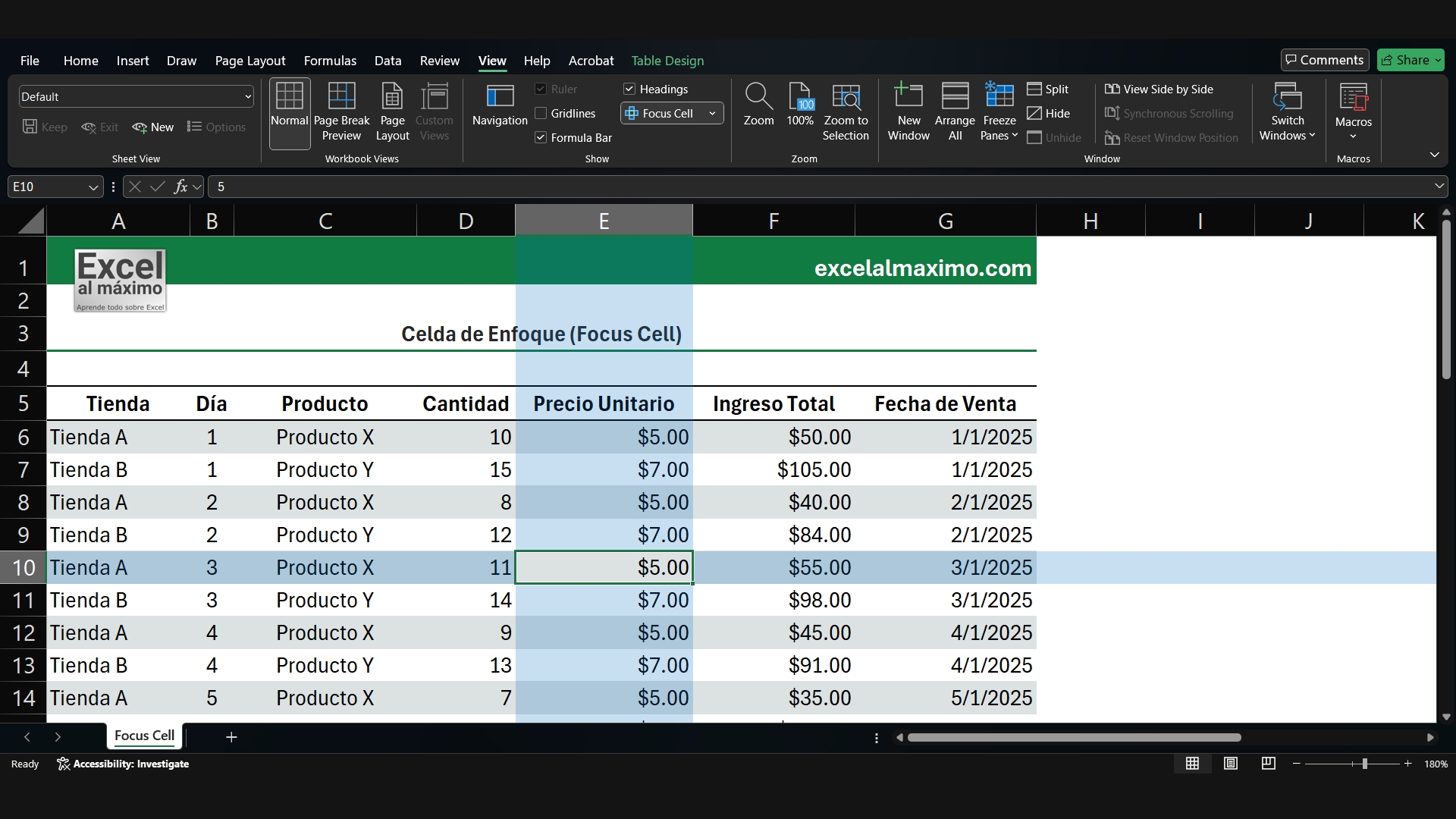This screenshot has height=819, width=1456.
Task: Switch to the Table Design tab
Action: (x=667, y=61)
